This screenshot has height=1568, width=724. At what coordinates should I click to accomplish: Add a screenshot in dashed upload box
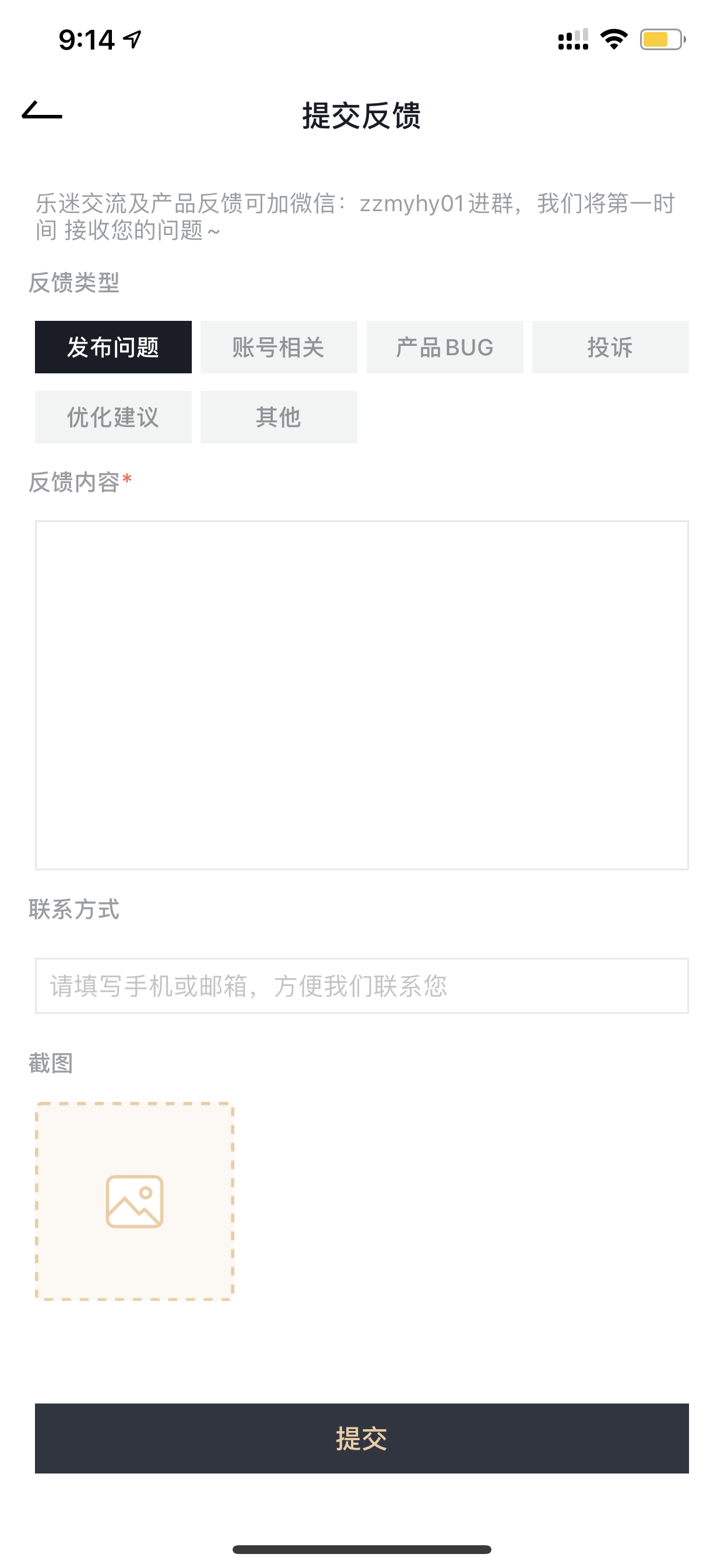135,1201
